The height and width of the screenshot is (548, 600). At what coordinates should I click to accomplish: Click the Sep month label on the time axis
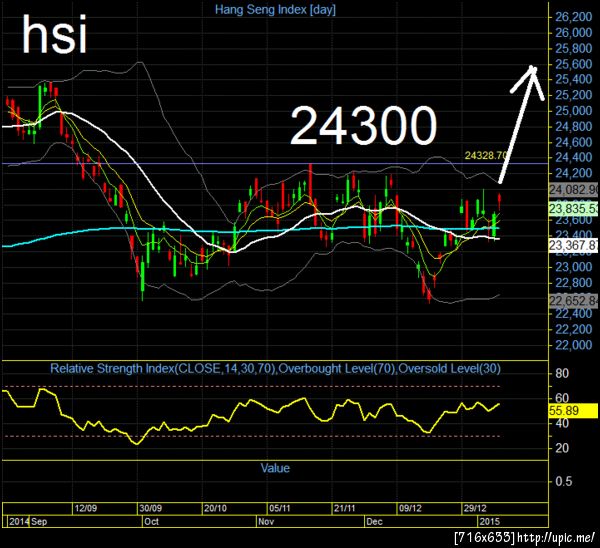click(39, 522)
